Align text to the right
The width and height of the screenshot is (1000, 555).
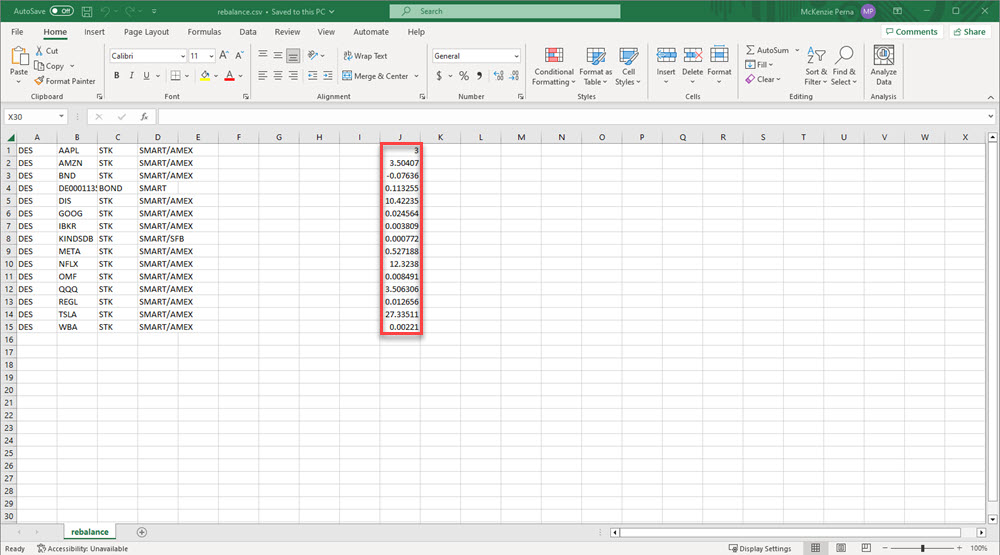click(x=293, y=76)
